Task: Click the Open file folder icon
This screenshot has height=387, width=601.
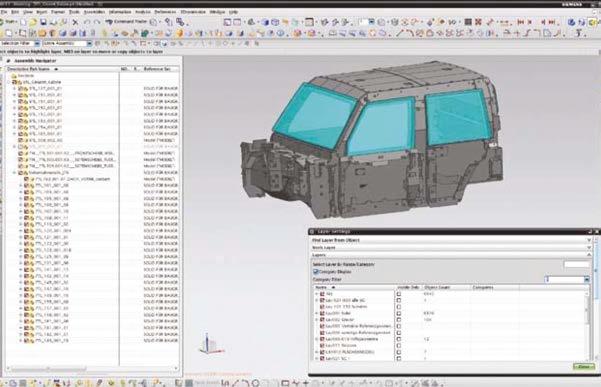Action: point(33,22)
